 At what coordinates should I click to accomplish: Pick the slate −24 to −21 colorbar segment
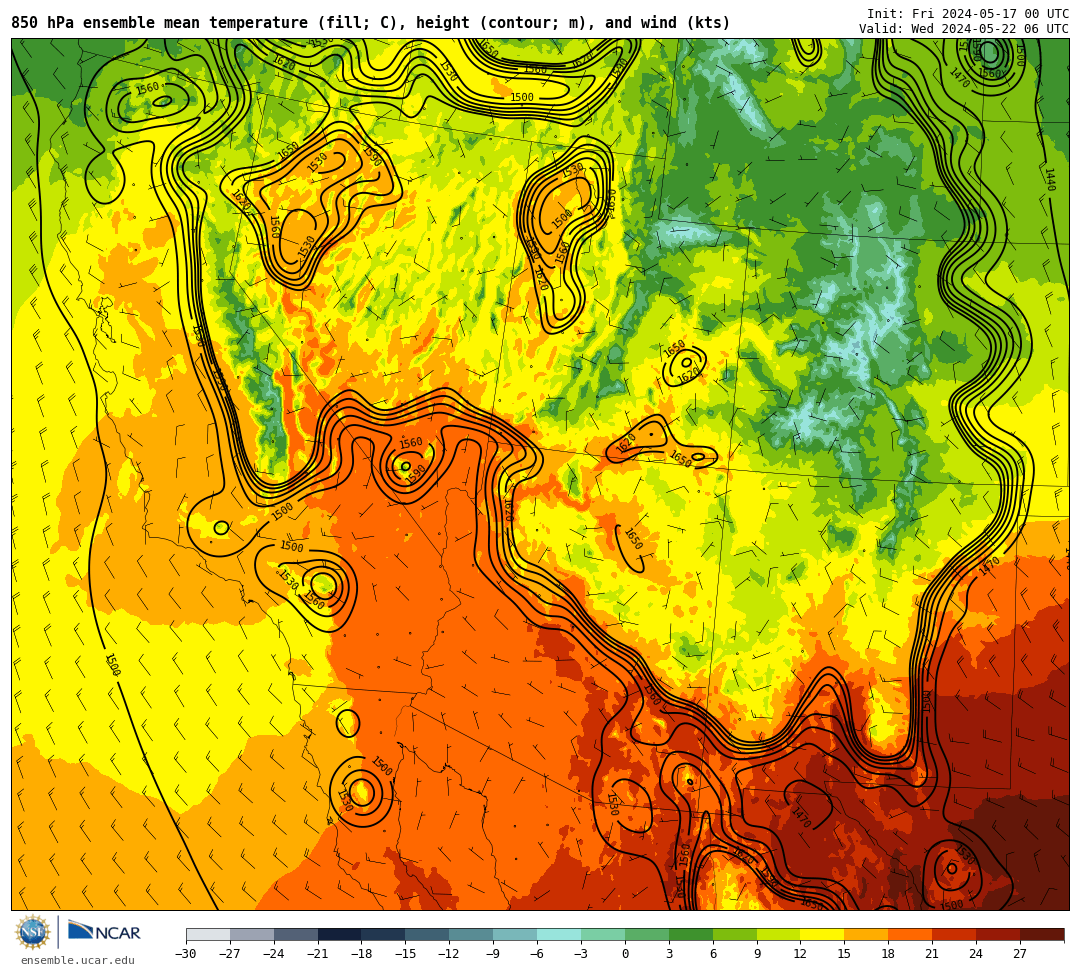point(296,934)
